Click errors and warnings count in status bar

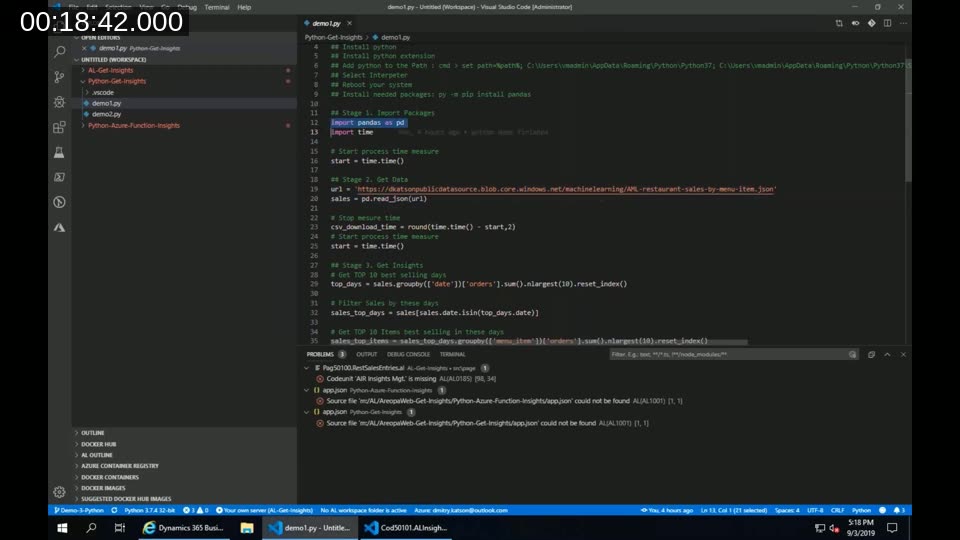[x=195, y=510]
